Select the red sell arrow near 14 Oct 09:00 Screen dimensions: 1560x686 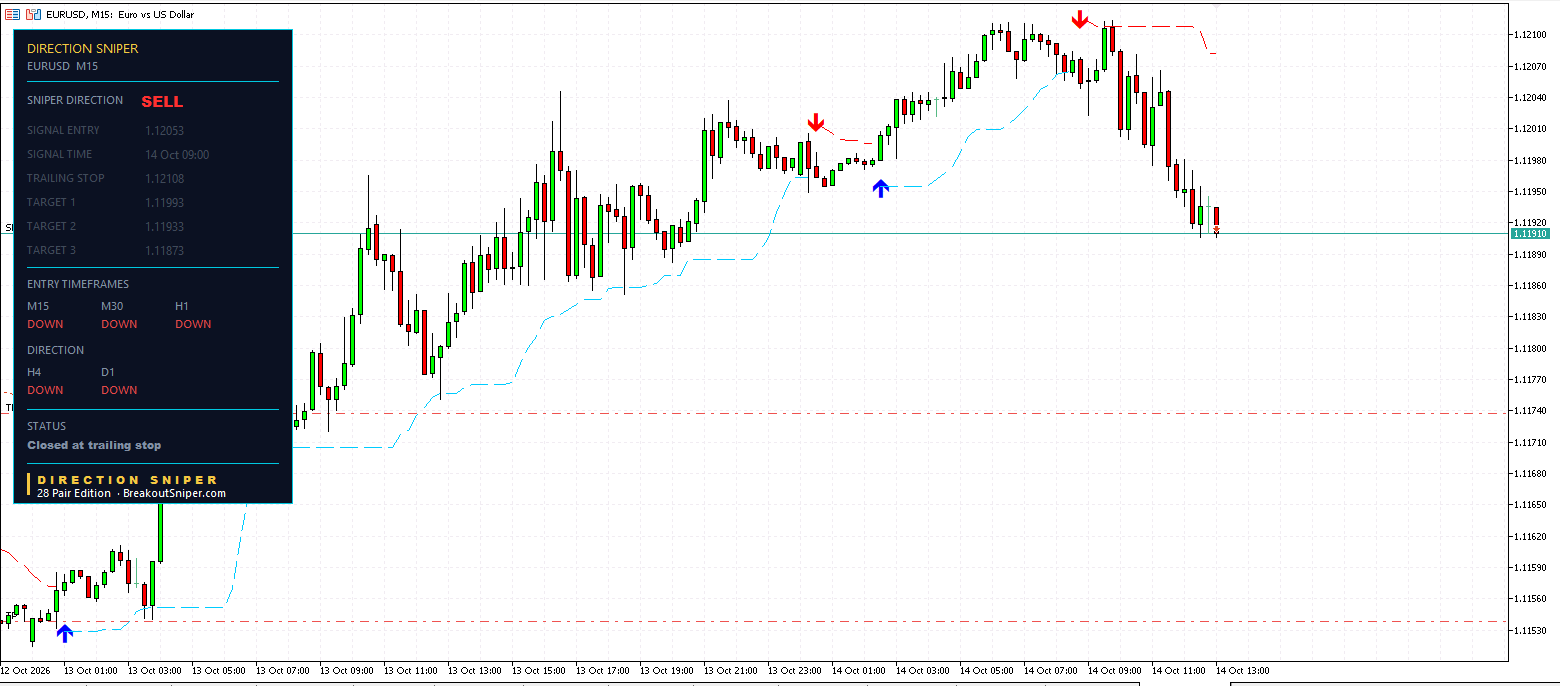point(1080,19)
